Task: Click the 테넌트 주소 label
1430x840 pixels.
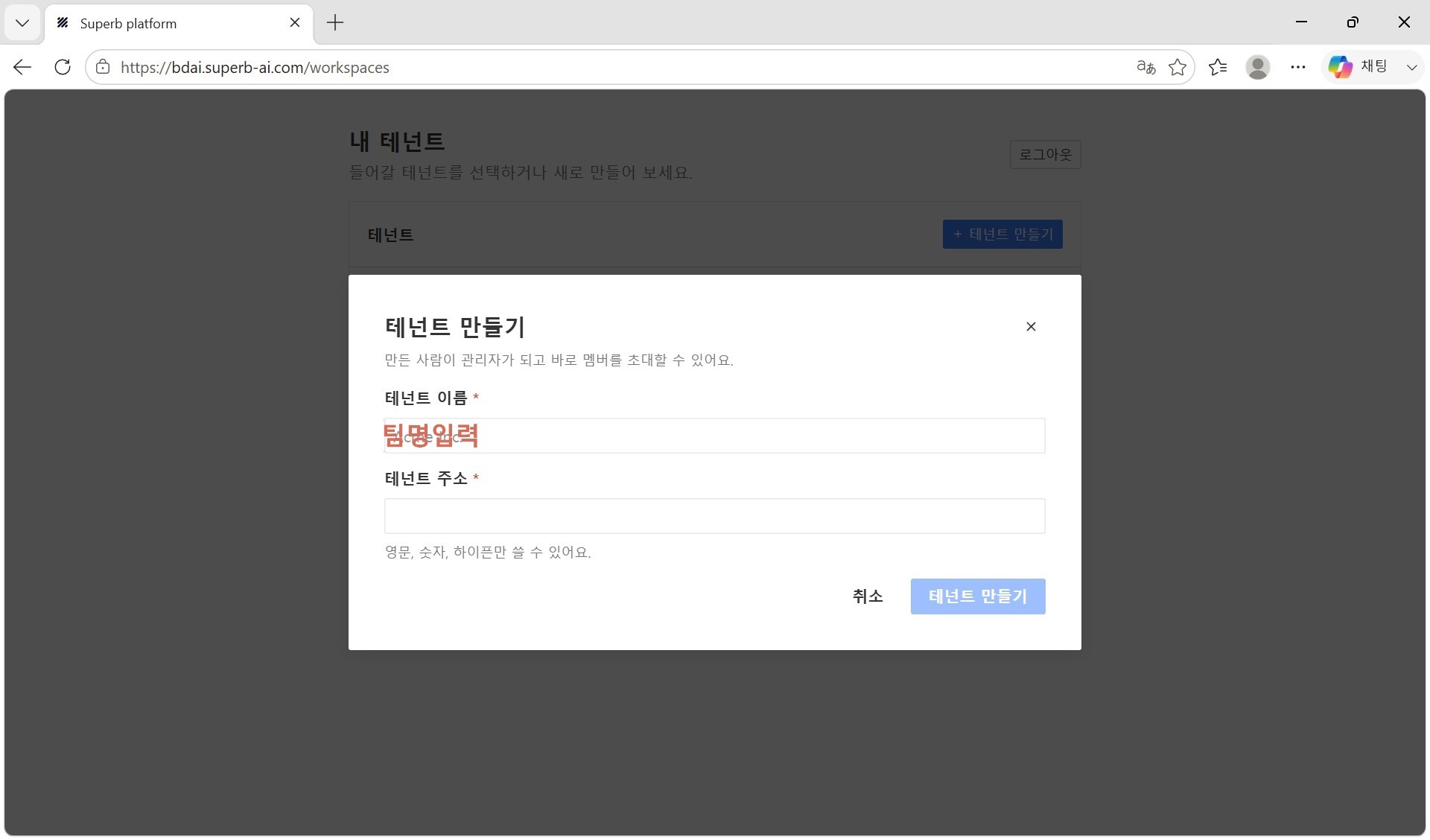Action: click(x=426, y=479)
